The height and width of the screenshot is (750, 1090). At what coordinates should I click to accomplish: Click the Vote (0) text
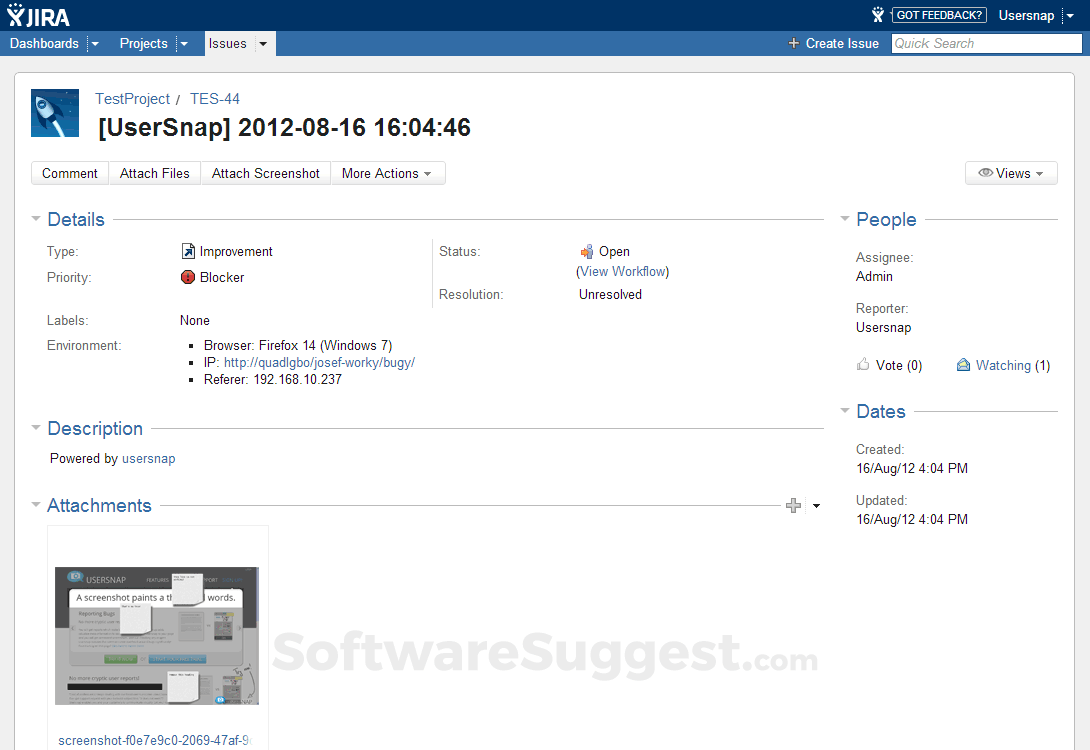click(x=899, y=365)
